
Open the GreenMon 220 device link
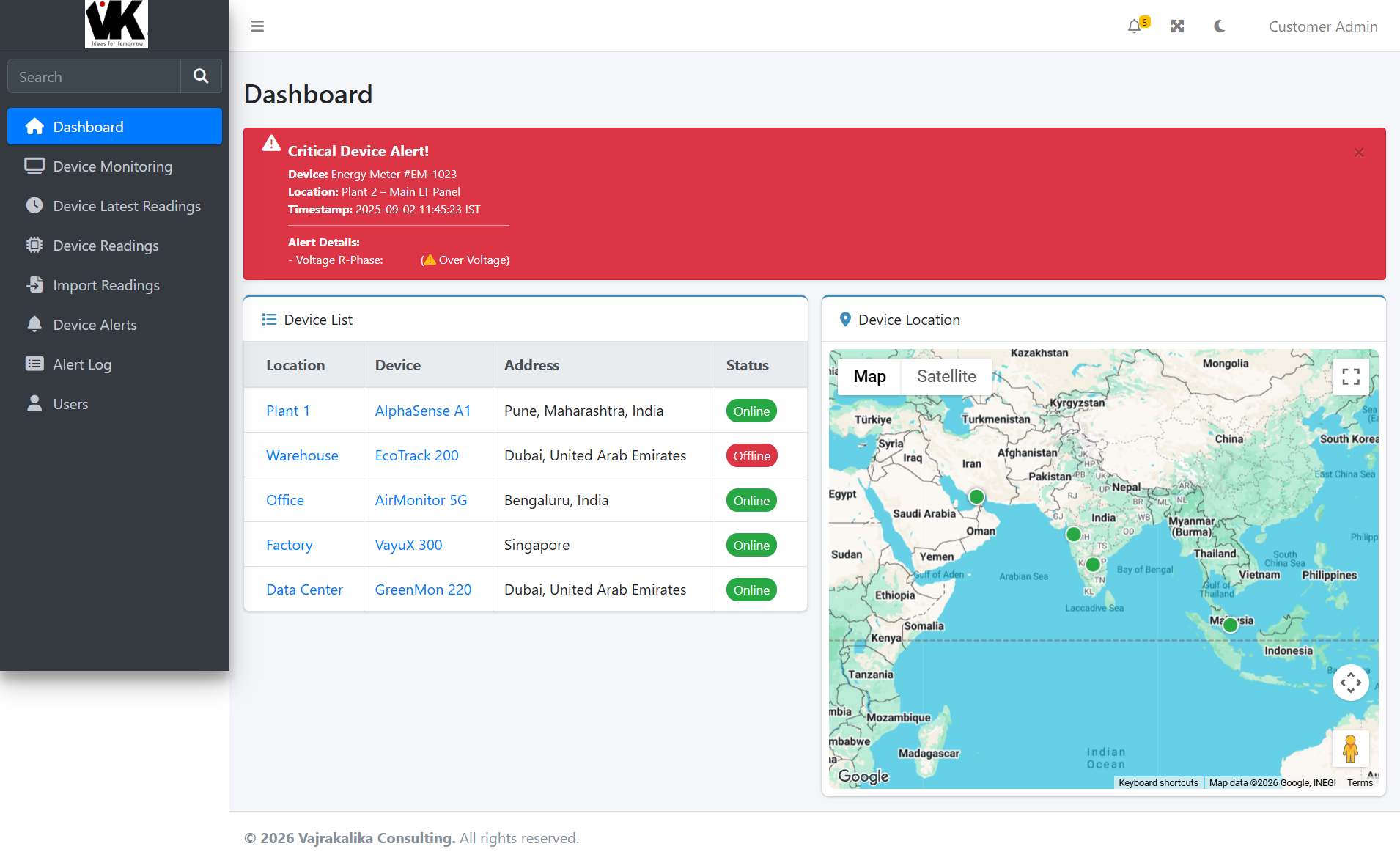pos(424,590)
